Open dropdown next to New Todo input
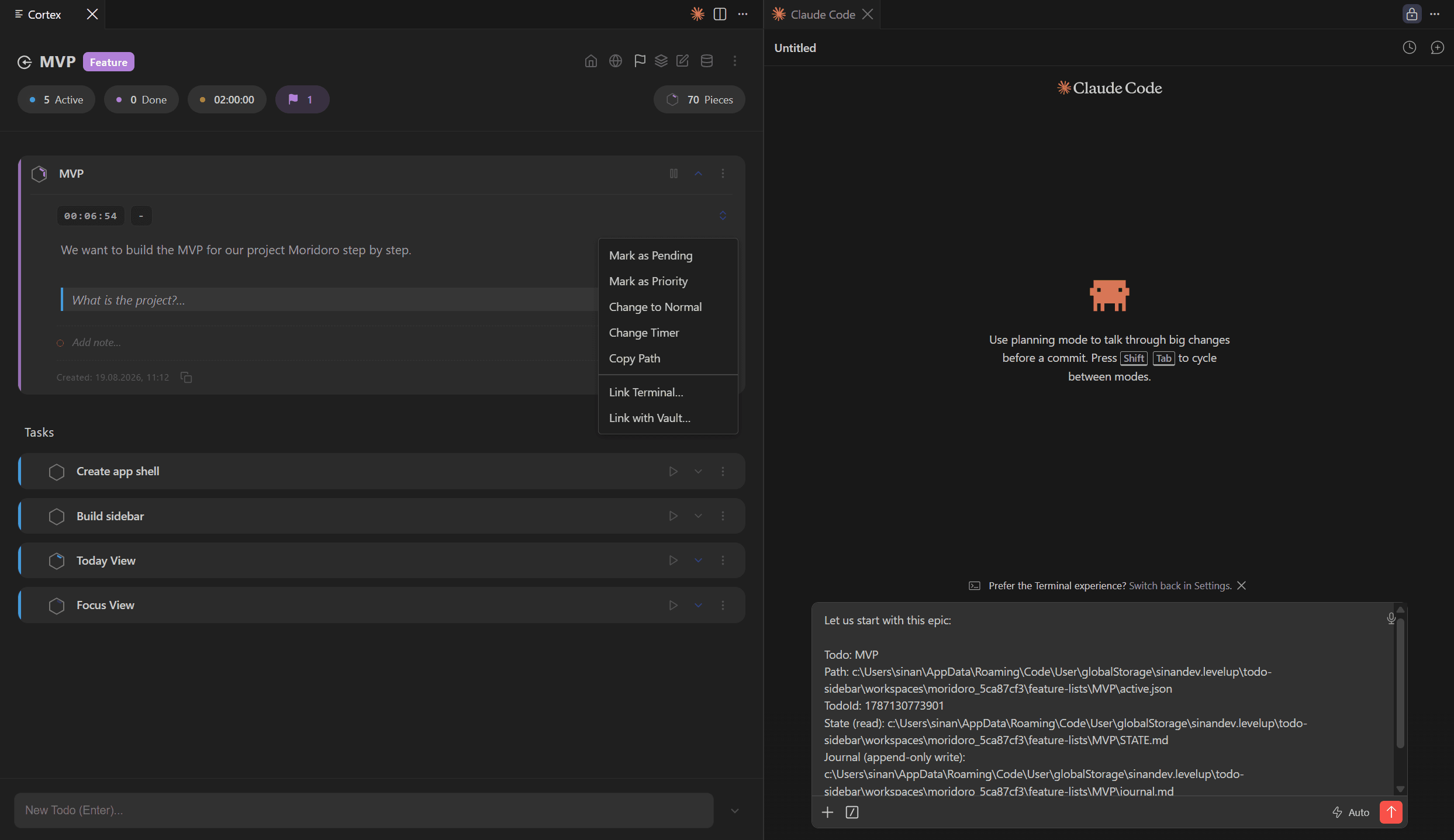This screenshot has height=840, width=1454. (x=735, y=811)
